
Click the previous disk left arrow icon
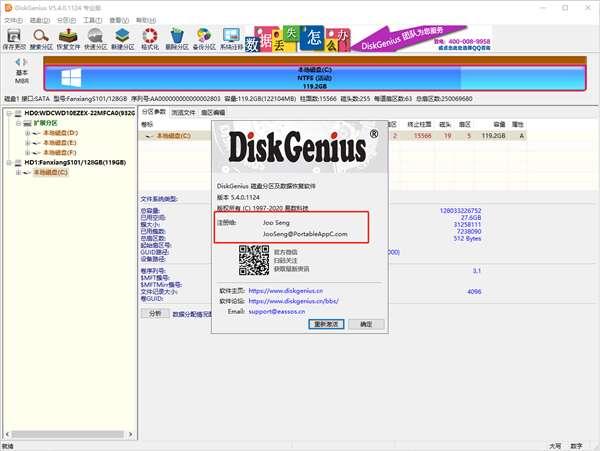coord(18,62)
